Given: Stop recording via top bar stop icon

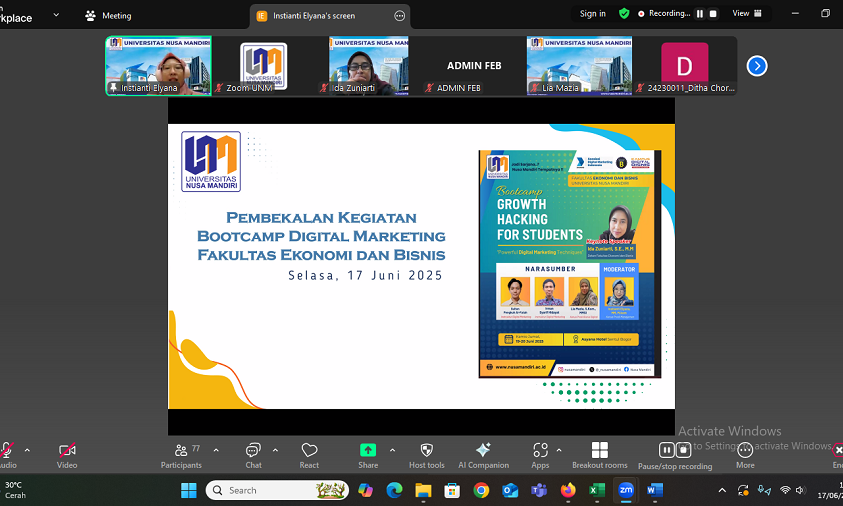Looking at the screenshot, I should [x=713, y=14].
